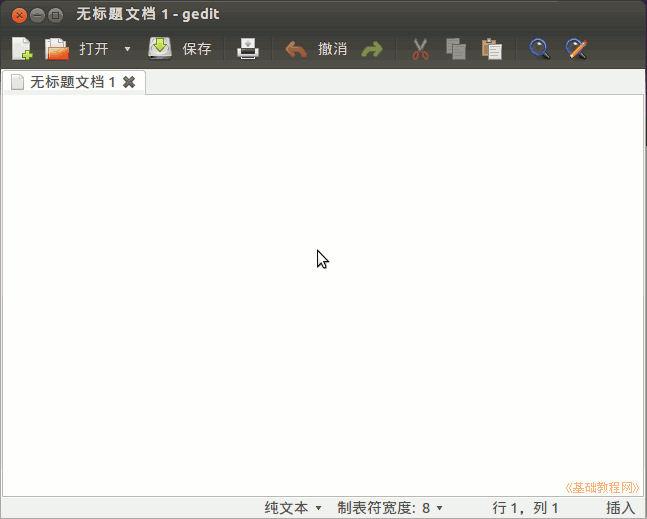Open the find magnifier tool
Viewport: 647px width, 519px height.
(x=539, y=49)
